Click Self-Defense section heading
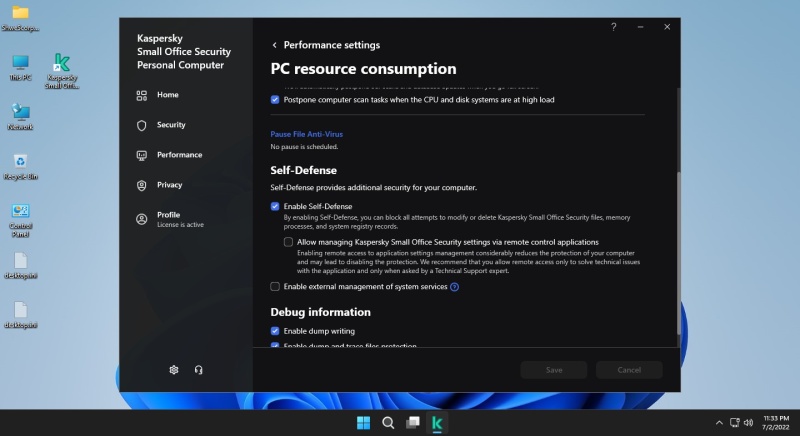This screenshot has width=800, height=436. click(x=304, y=170)
